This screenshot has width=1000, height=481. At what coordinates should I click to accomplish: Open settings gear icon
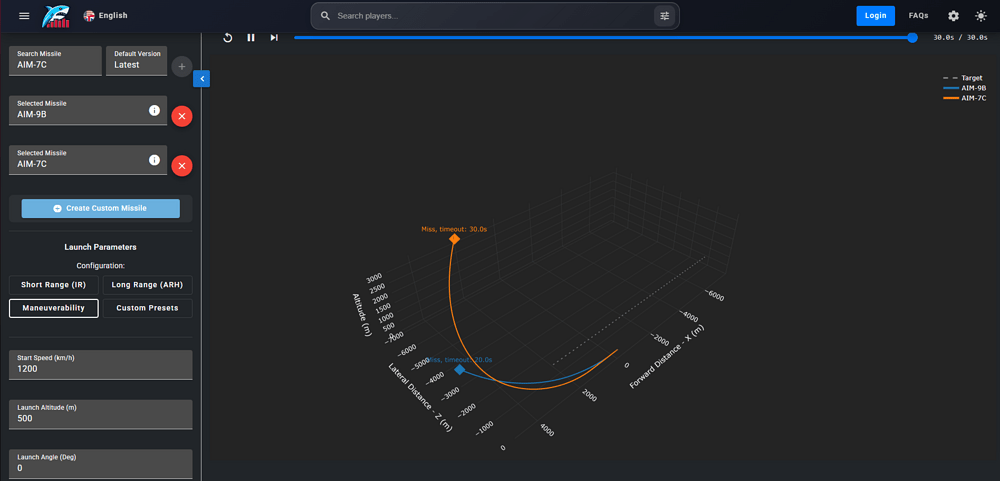[953, 16]
